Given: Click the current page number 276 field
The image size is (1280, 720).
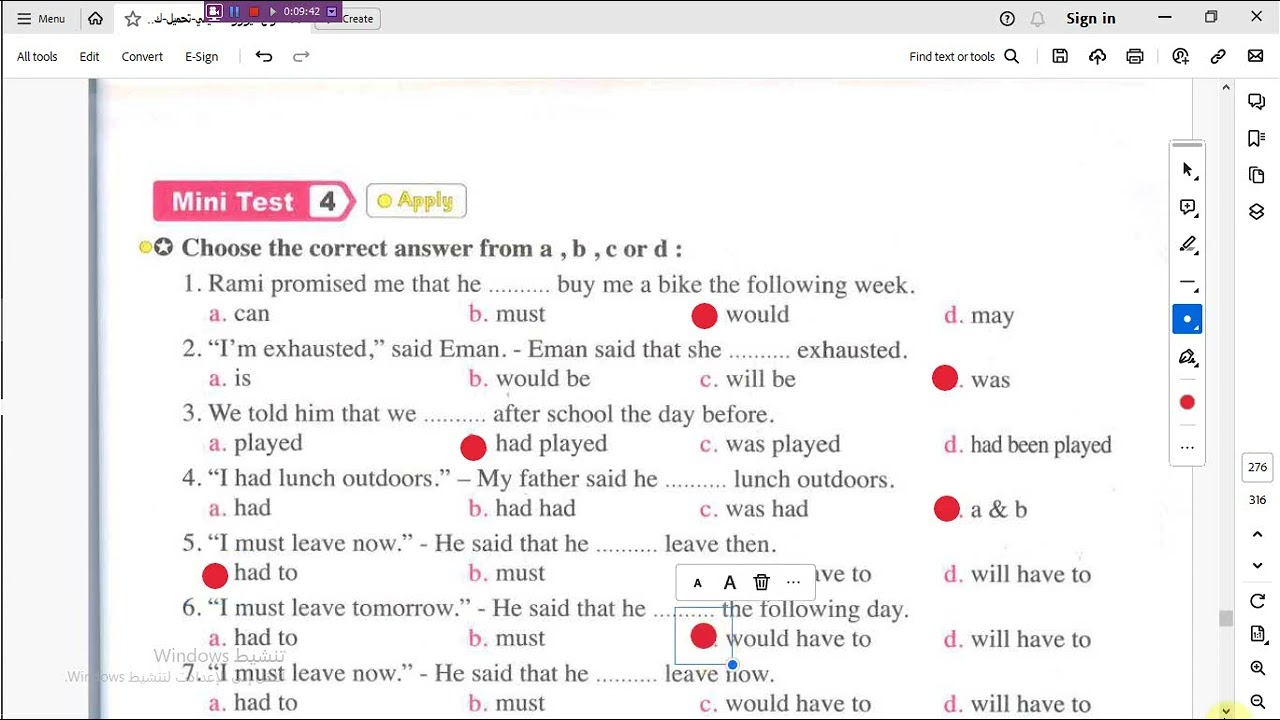Looking at the screenshot, I should tap(1257, 467).
